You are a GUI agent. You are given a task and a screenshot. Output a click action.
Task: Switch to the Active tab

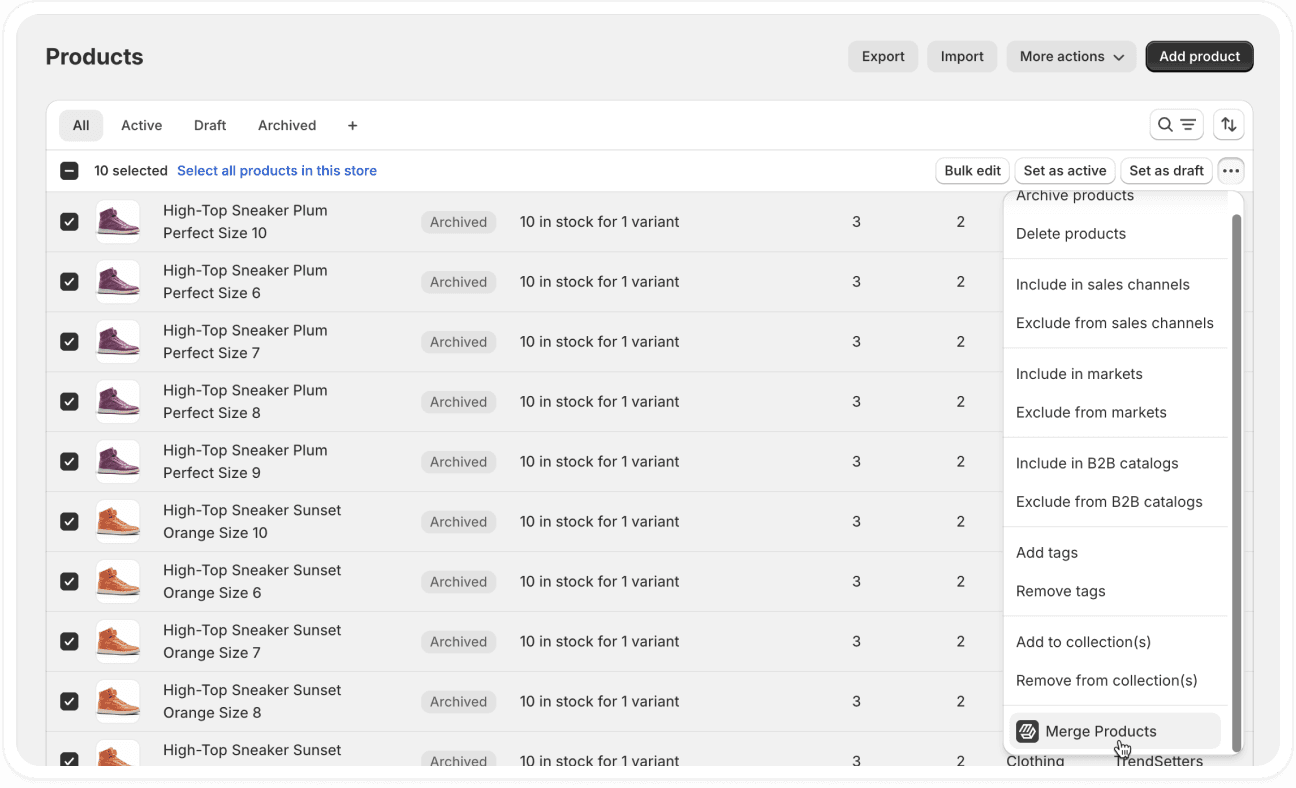click(141, 125)
